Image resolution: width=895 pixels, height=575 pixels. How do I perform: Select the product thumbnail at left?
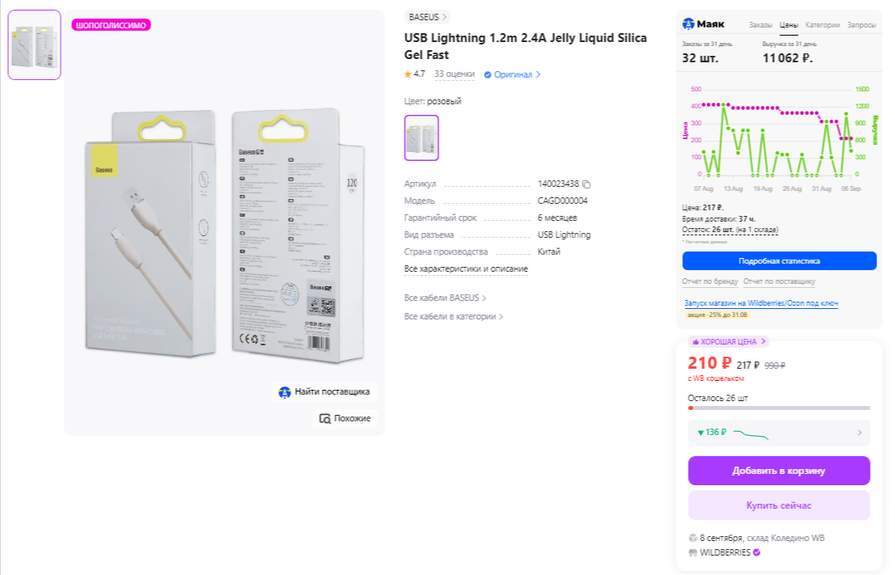tap(34, 45)
